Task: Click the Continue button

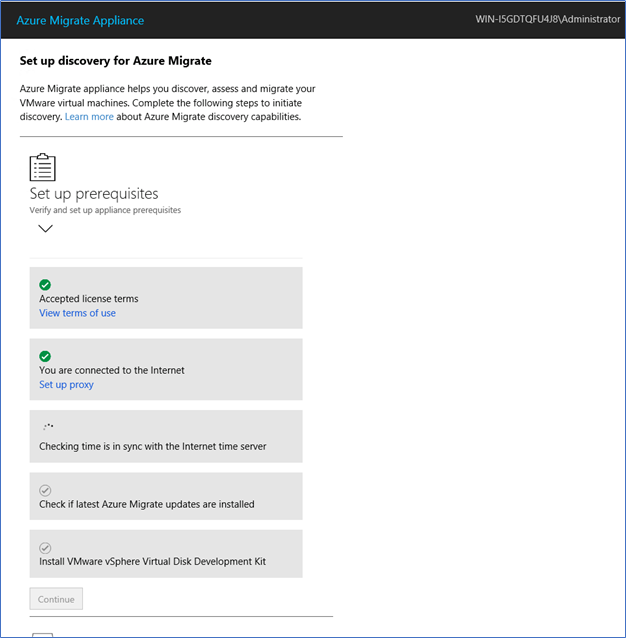Action: pyautogui.click(x=56, y=599)
